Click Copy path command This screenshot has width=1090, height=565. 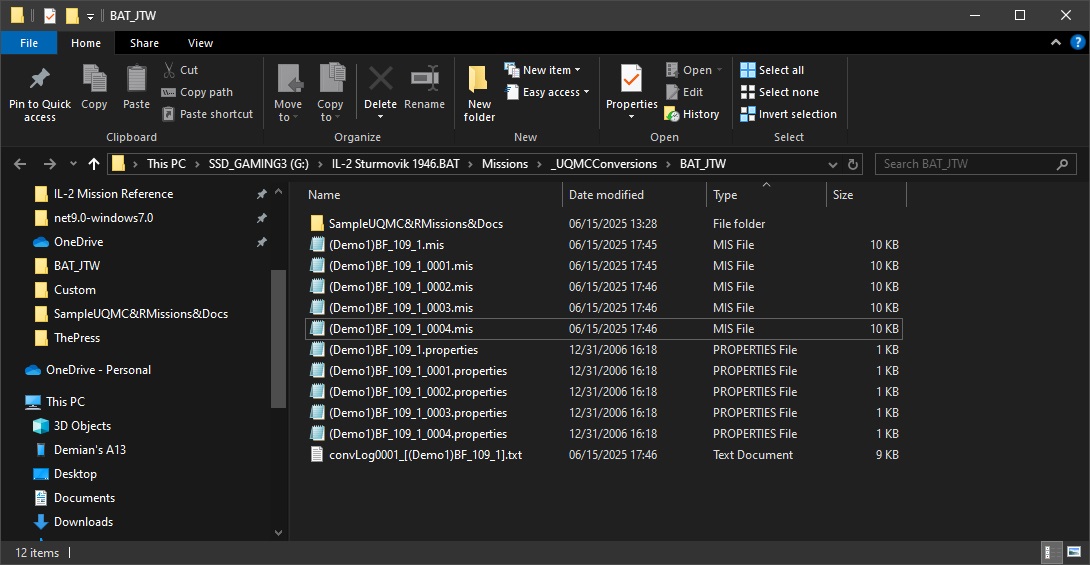197,92
